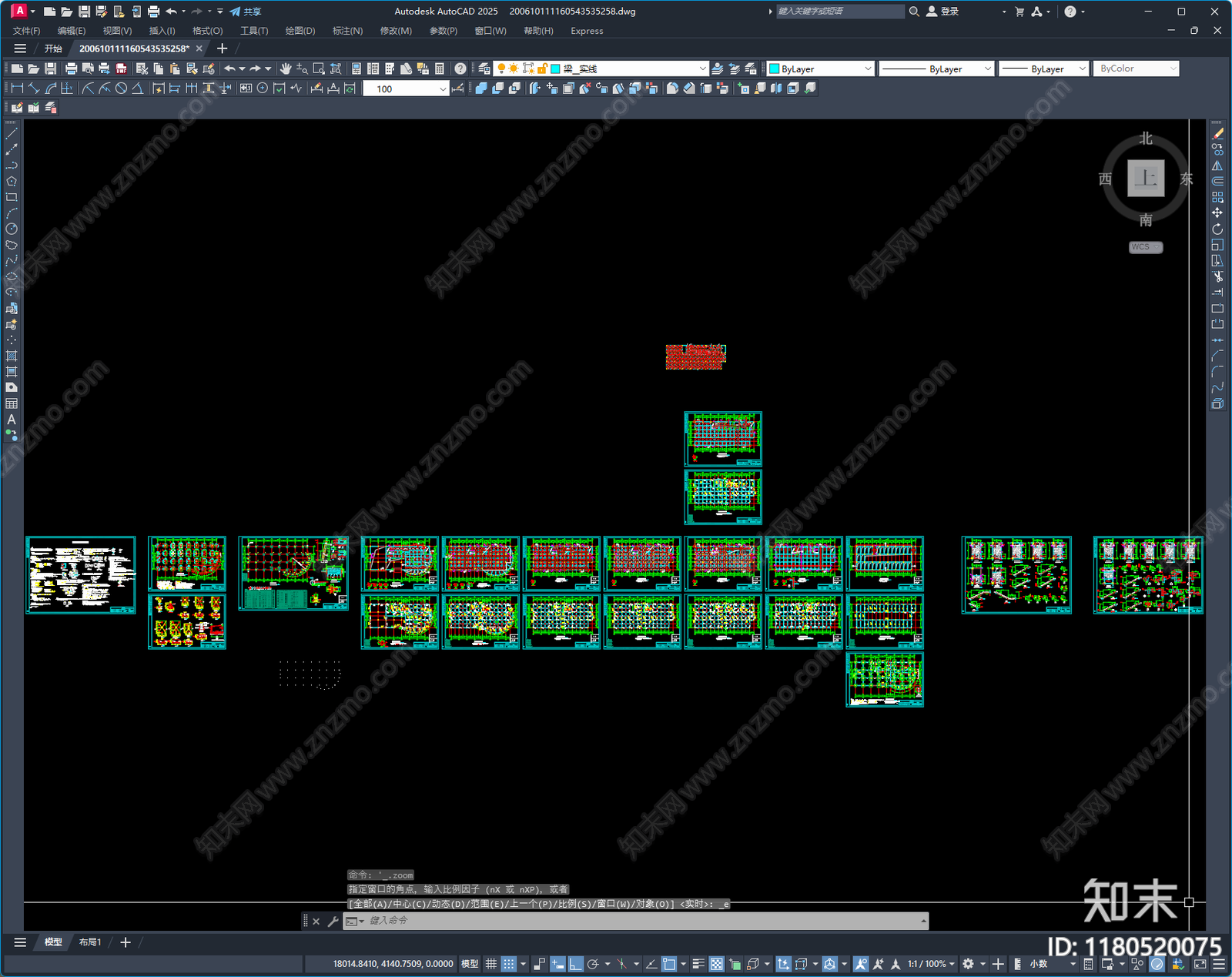Click the 共享 share button
Image resolution: width=1232 pixels, height=977 pixels.
[x=246, y=12]
